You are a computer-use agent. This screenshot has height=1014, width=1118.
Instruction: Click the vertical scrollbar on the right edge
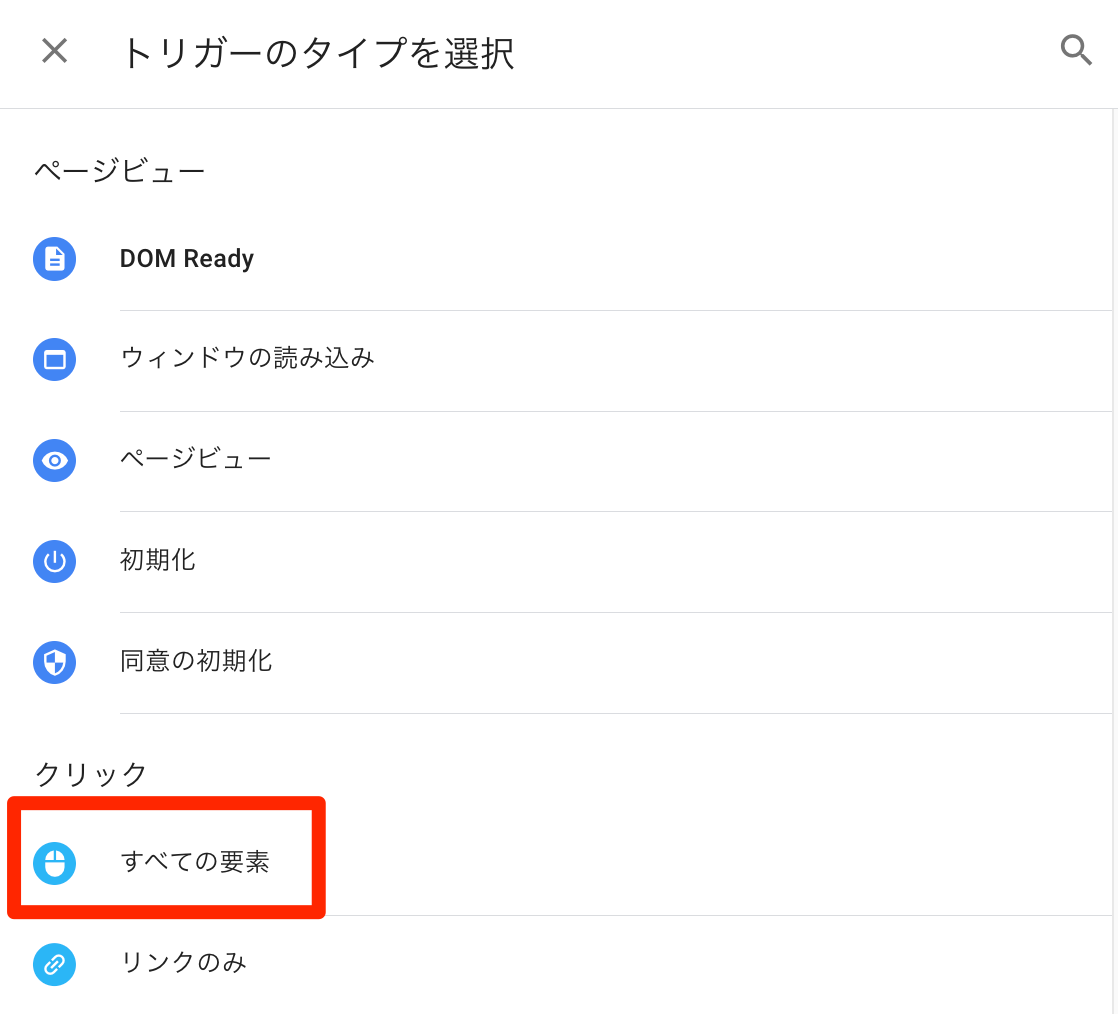1113,500
